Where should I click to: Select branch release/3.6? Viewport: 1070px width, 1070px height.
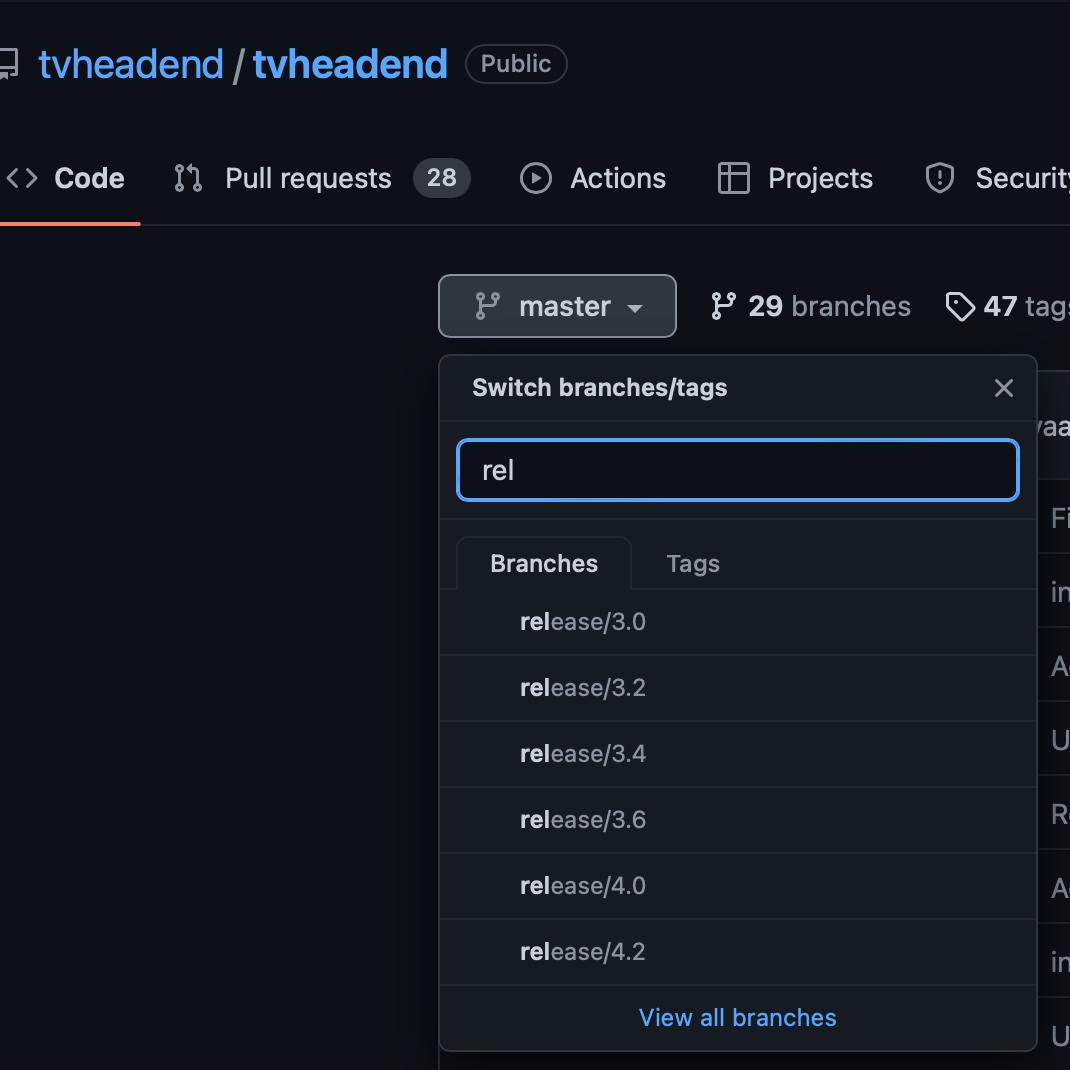[x=738, y=820]
